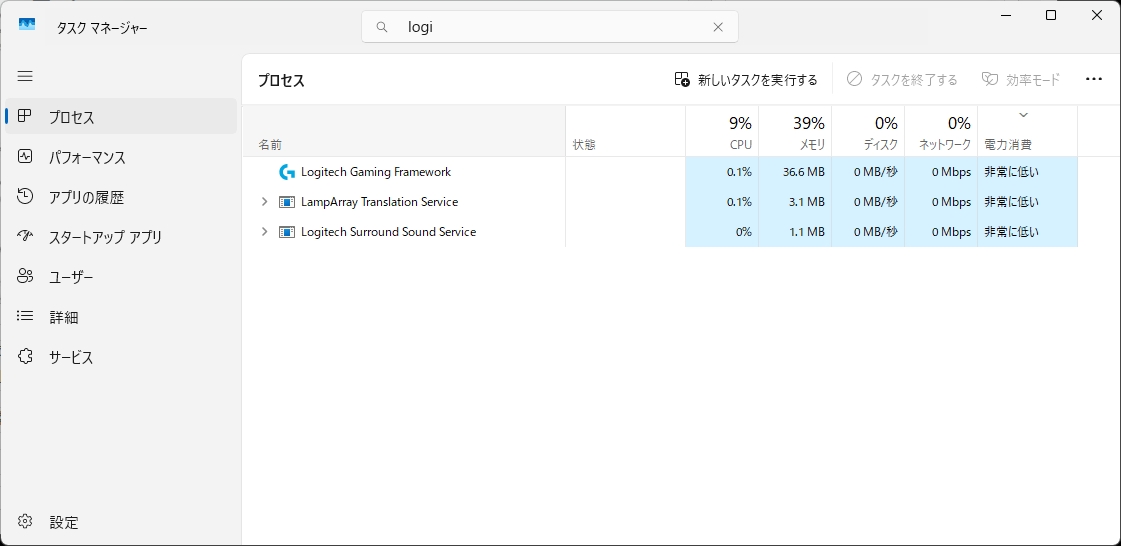Click the 3.1 MB memory value

coord(806,202)
